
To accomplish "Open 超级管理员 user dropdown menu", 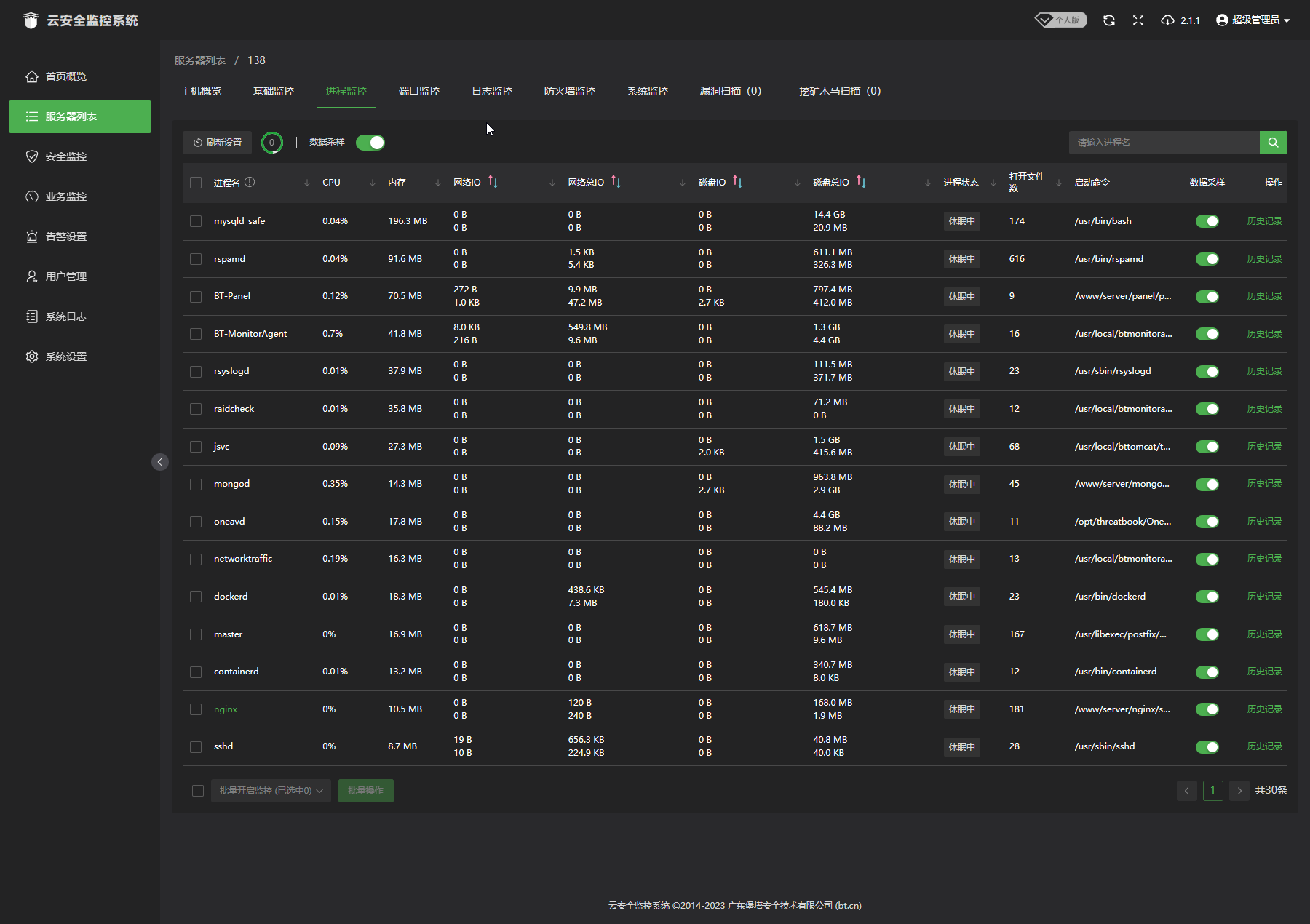I will pos(1253,20).
